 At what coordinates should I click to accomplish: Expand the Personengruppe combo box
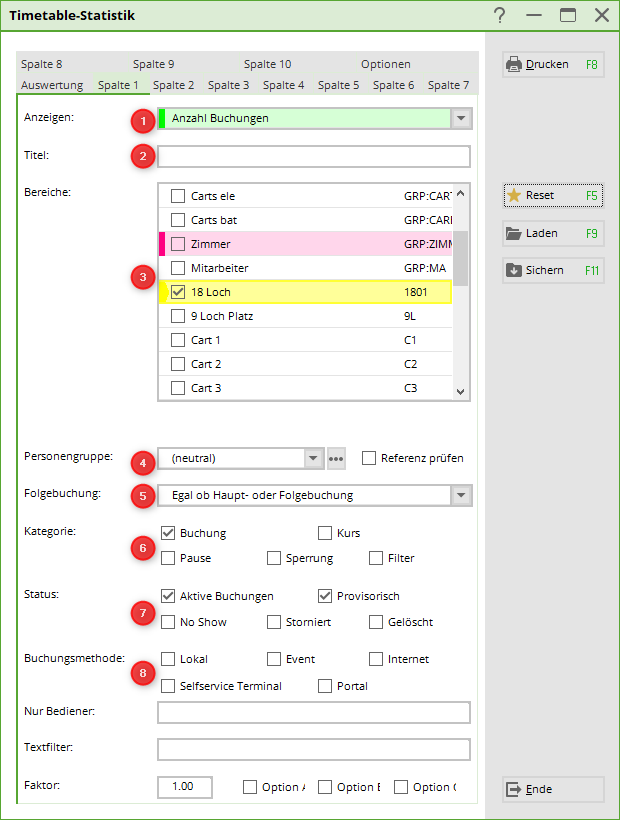[x=314, y=459]
